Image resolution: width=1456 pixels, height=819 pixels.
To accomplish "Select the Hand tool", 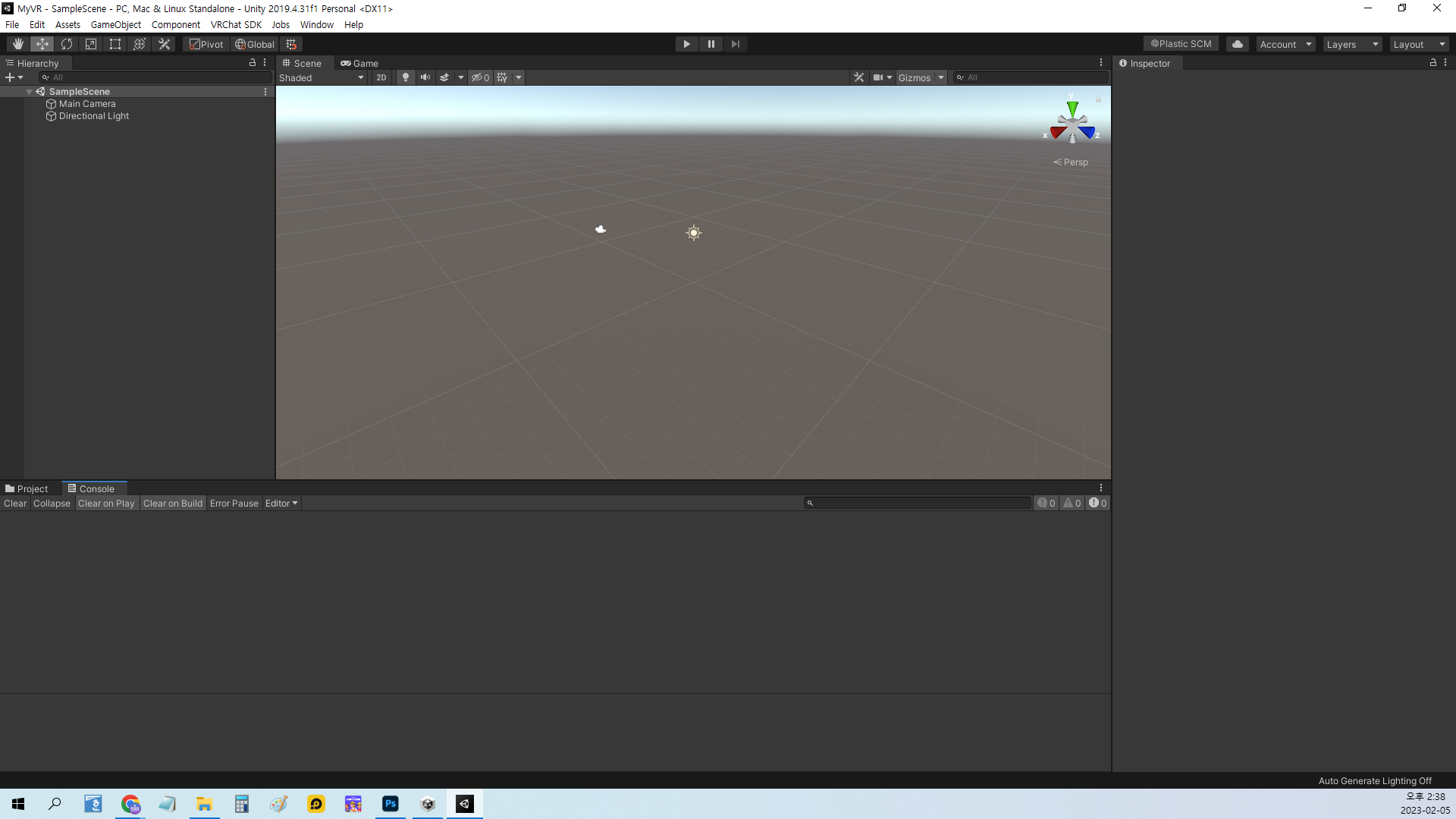I will tap(18, 44).
